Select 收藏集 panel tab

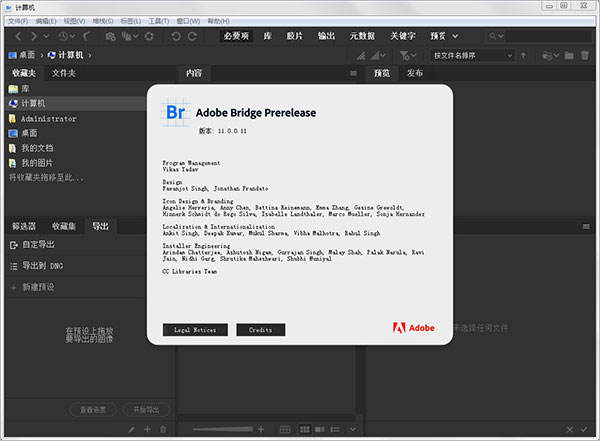[64, 226]
